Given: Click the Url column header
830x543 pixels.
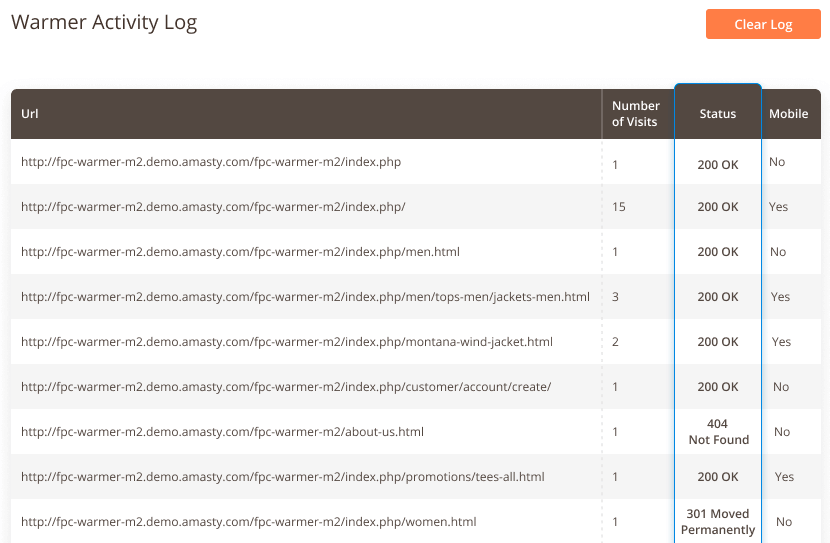Looking at the screenshot, I should [29, 114].
